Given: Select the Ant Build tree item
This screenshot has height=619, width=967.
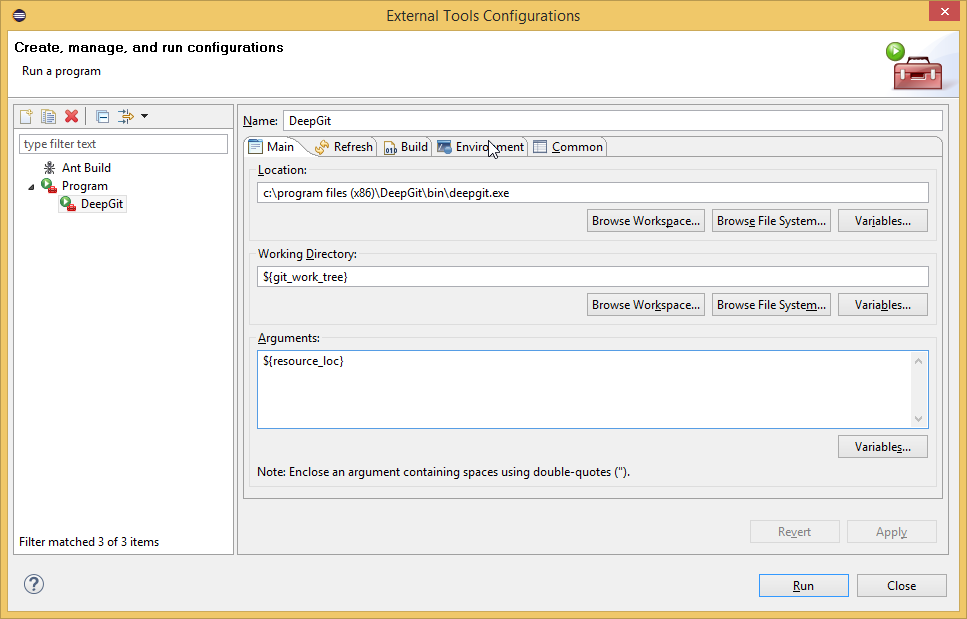Looking at the screenshot, I should pyautogui.click(x=86, y=168).
